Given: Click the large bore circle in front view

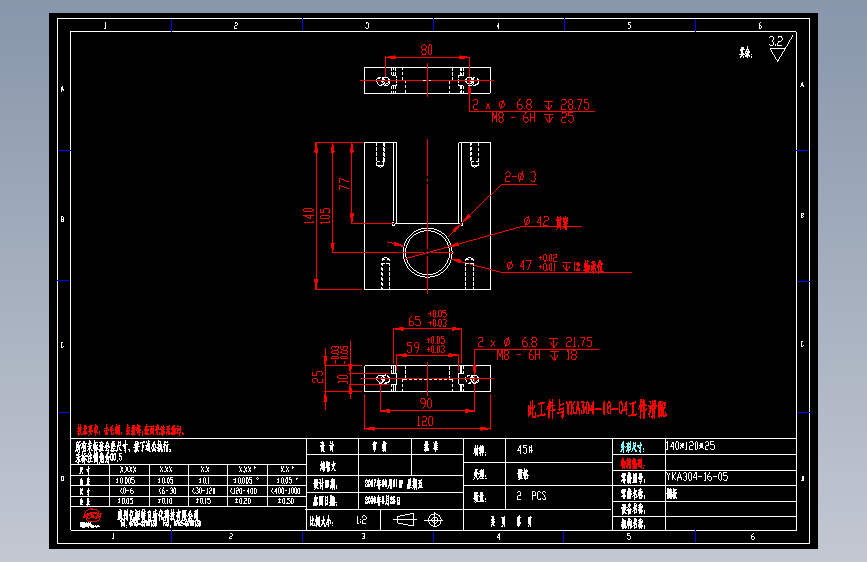Looking at the screenshot, I should [x=427, y=253].
